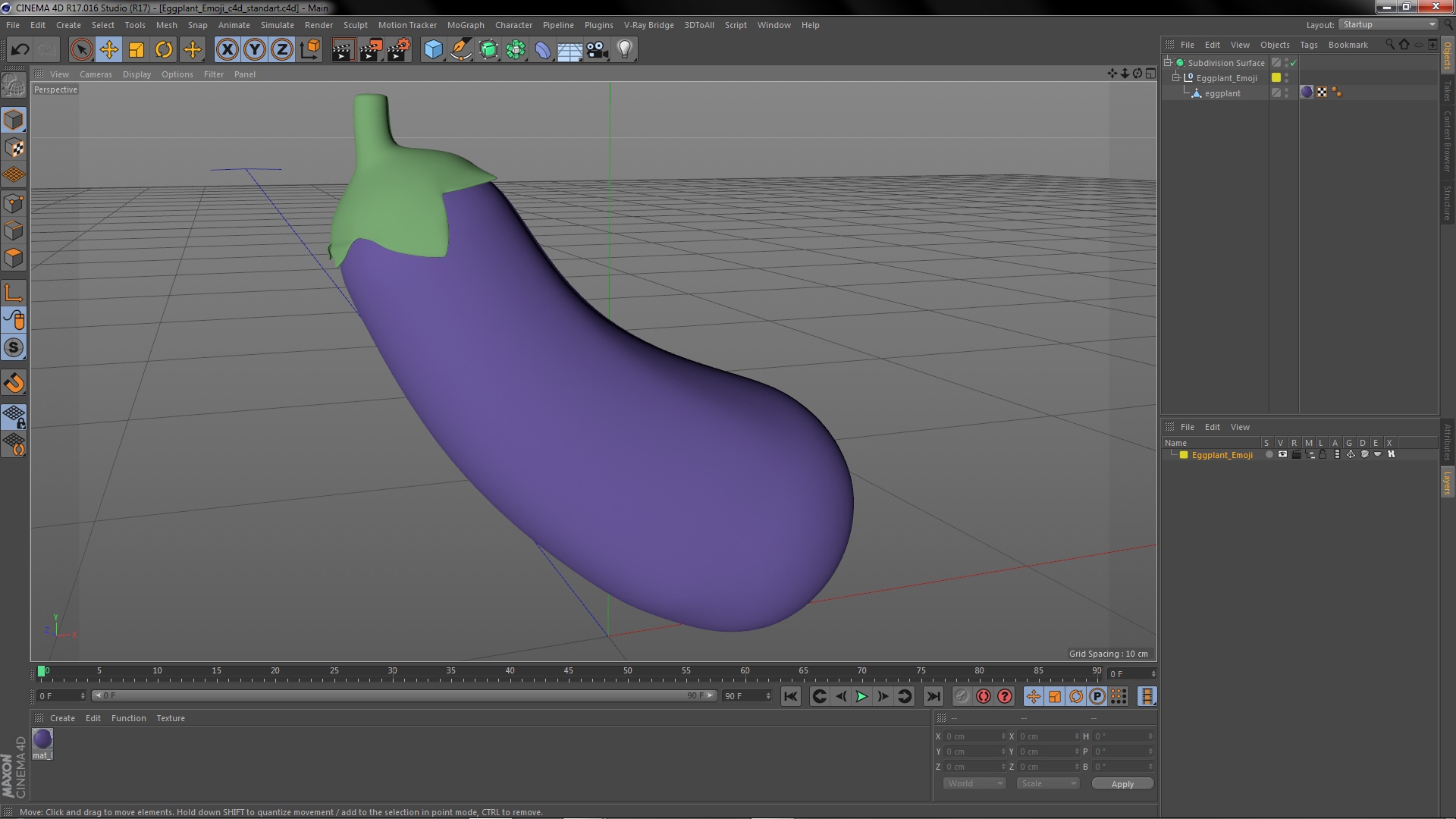Toggle Subdivision Surface enable checkmark
Viewport: 1456px width, 819px height.
[1293, 63]
